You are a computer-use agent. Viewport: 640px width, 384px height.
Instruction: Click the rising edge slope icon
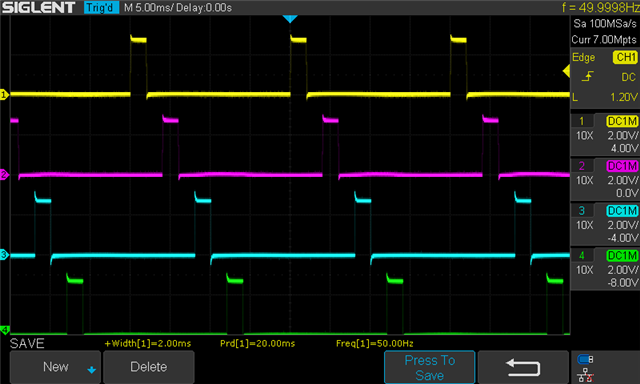587,76
